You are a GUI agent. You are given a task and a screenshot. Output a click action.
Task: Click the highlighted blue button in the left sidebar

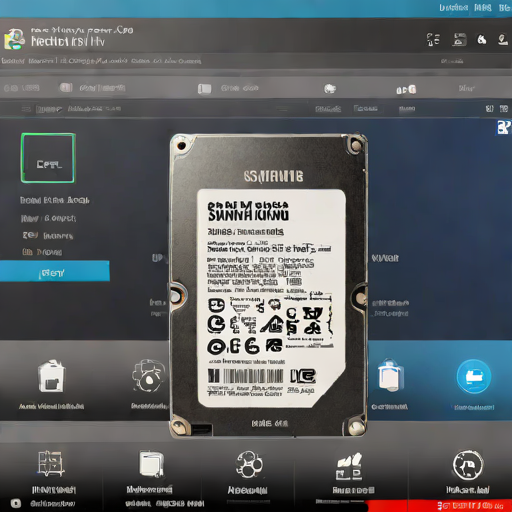coord(55,271)
